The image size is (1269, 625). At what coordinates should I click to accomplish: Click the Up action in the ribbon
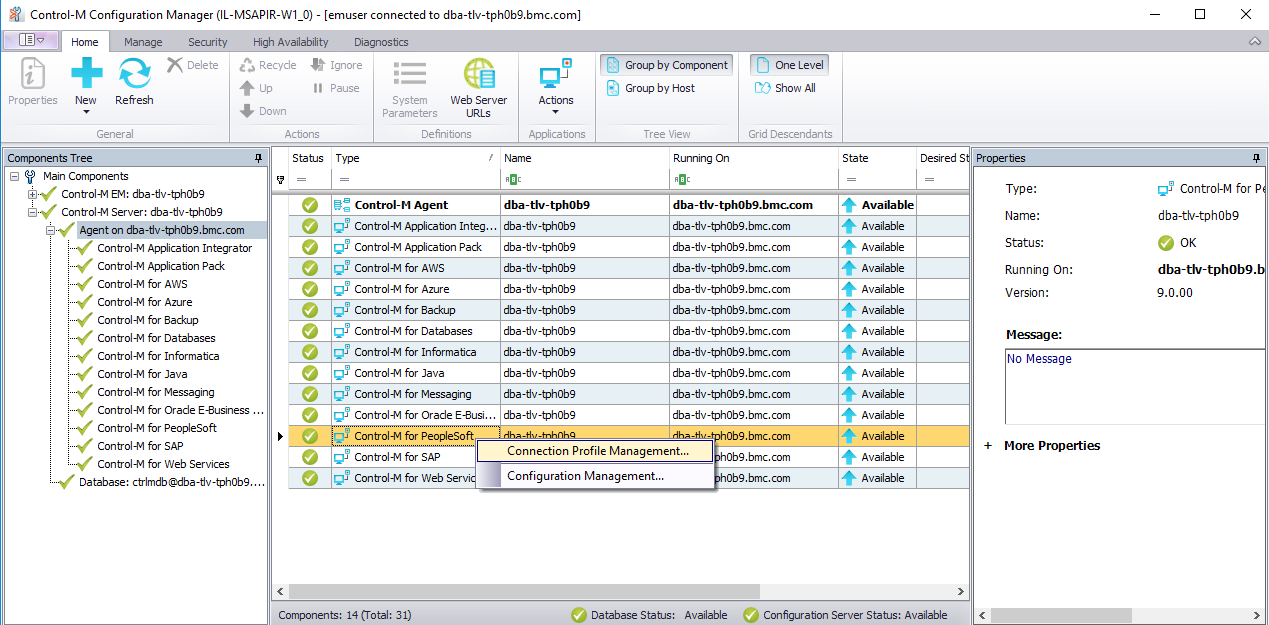[x=256, y=88]
